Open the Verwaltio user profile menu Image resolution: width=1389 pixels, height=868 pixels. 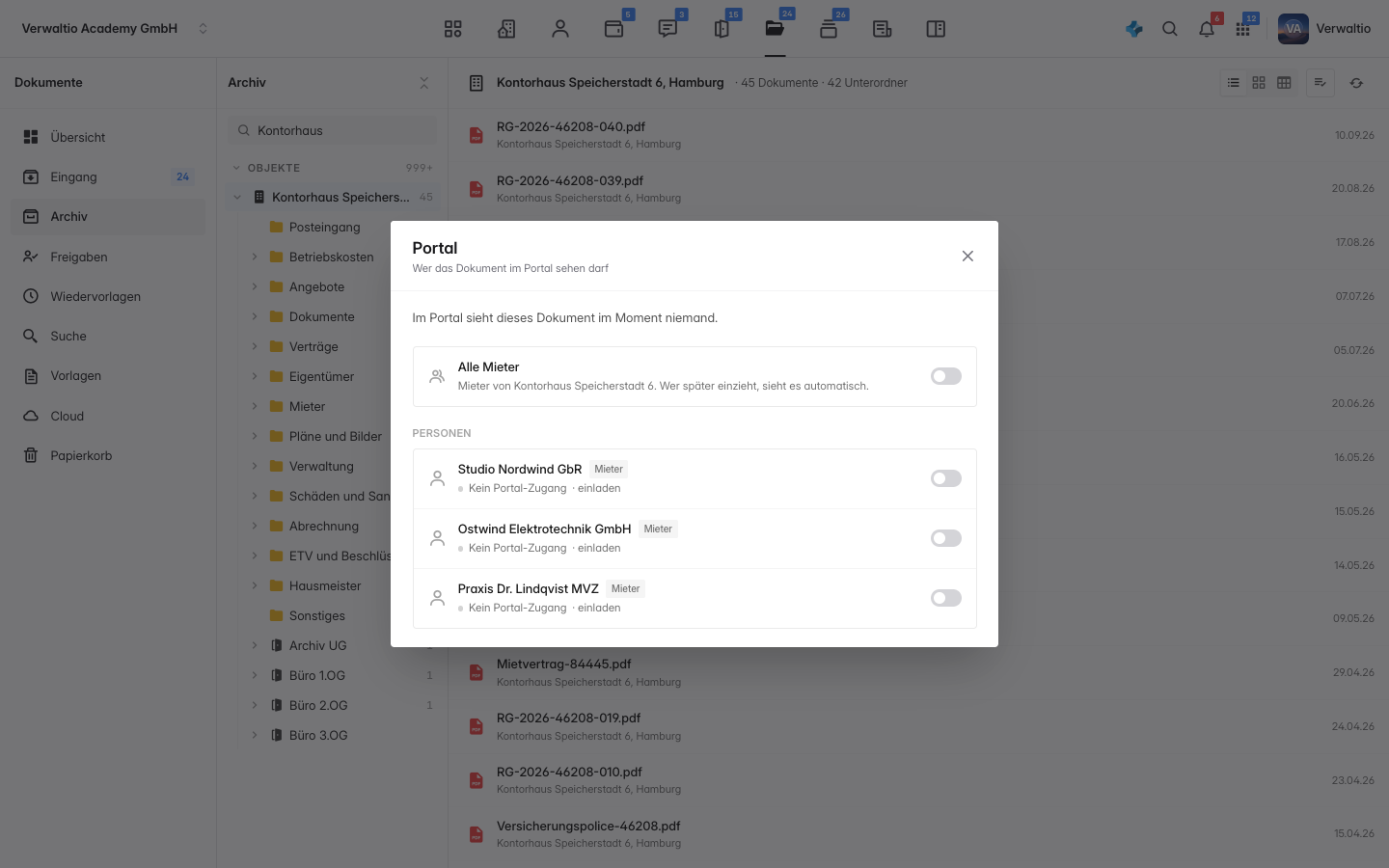[1325, 29]
